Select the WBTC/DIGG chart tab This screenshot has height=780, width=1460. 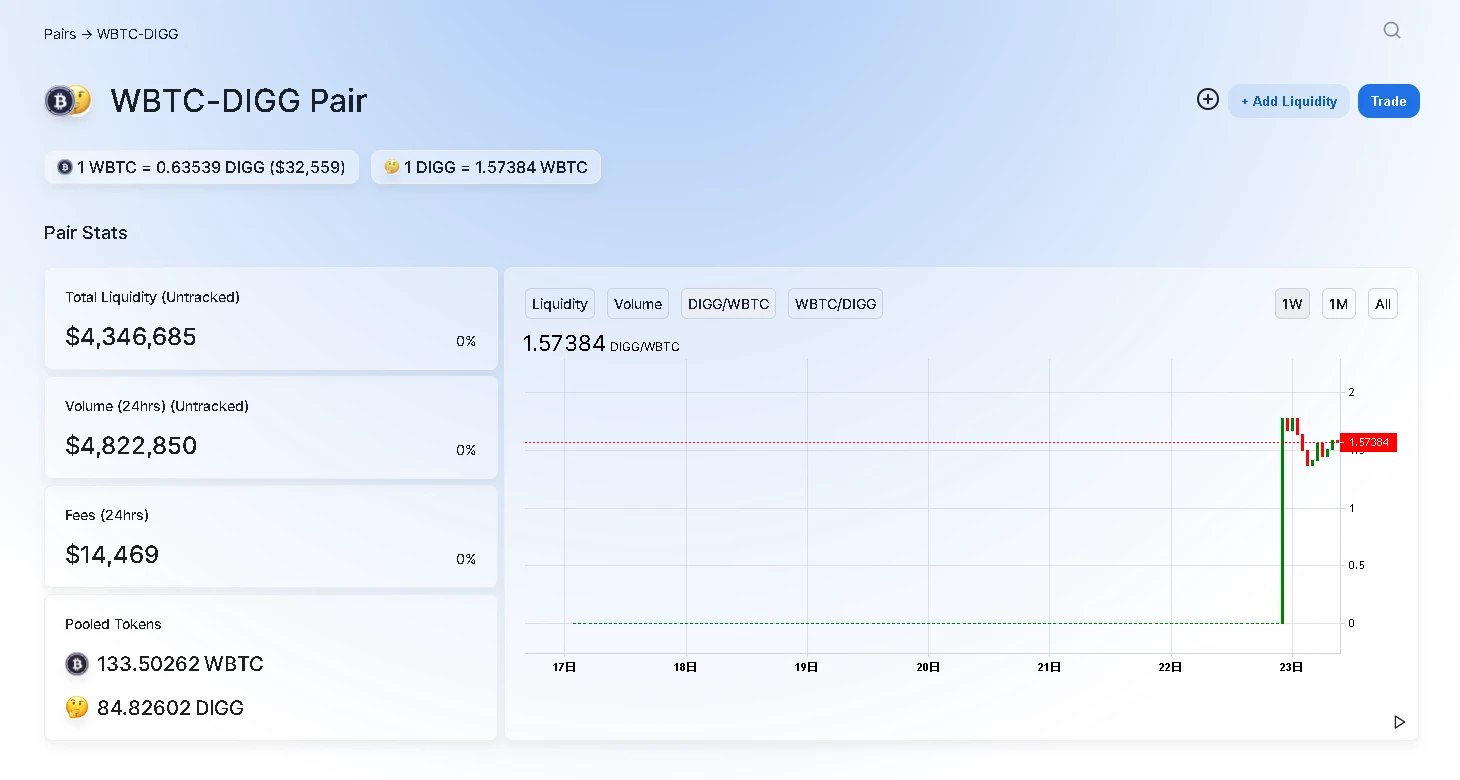835,304
